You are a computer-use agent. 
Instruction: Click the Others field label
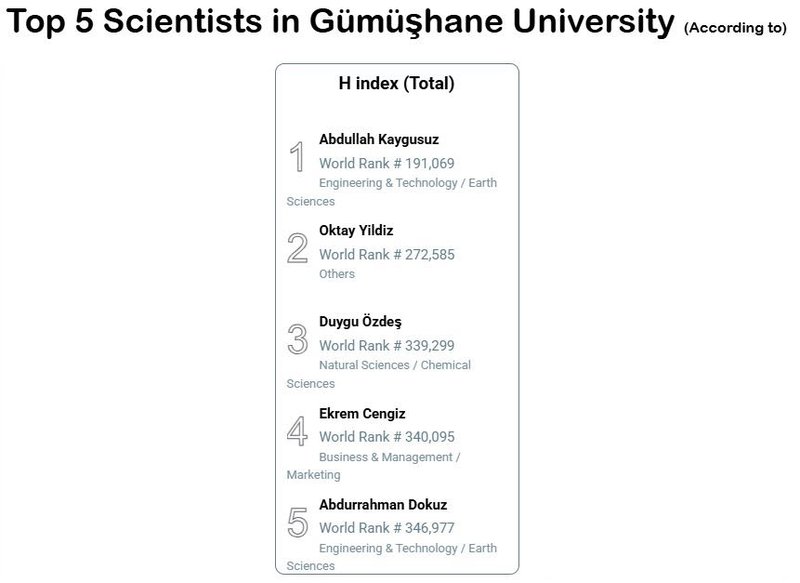pyautogui.click(x=337, y=274)
